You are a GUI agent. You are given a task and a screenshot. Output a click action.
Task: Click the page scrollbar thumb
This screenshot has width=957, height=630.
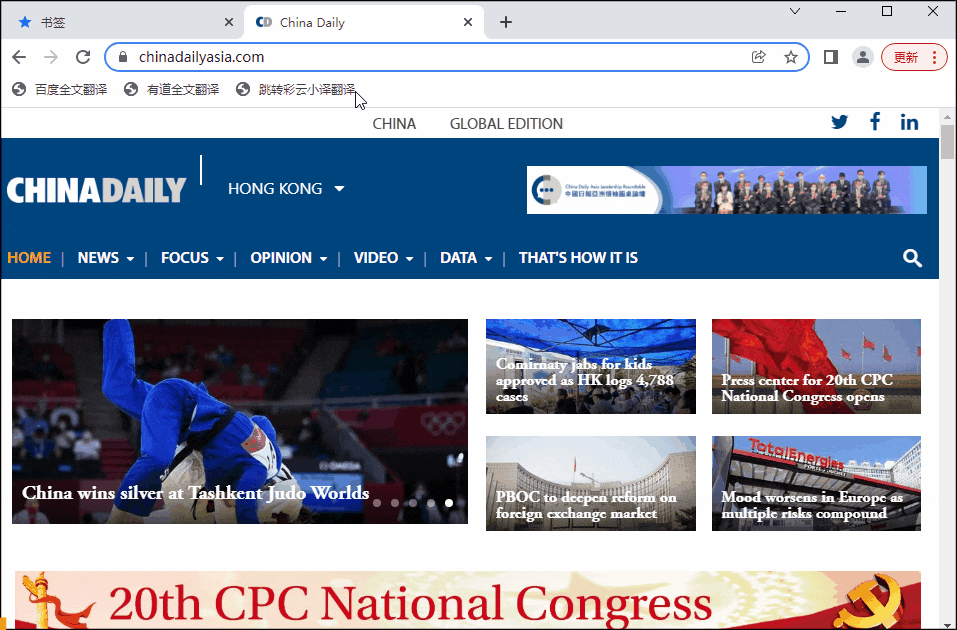[947, 142]
